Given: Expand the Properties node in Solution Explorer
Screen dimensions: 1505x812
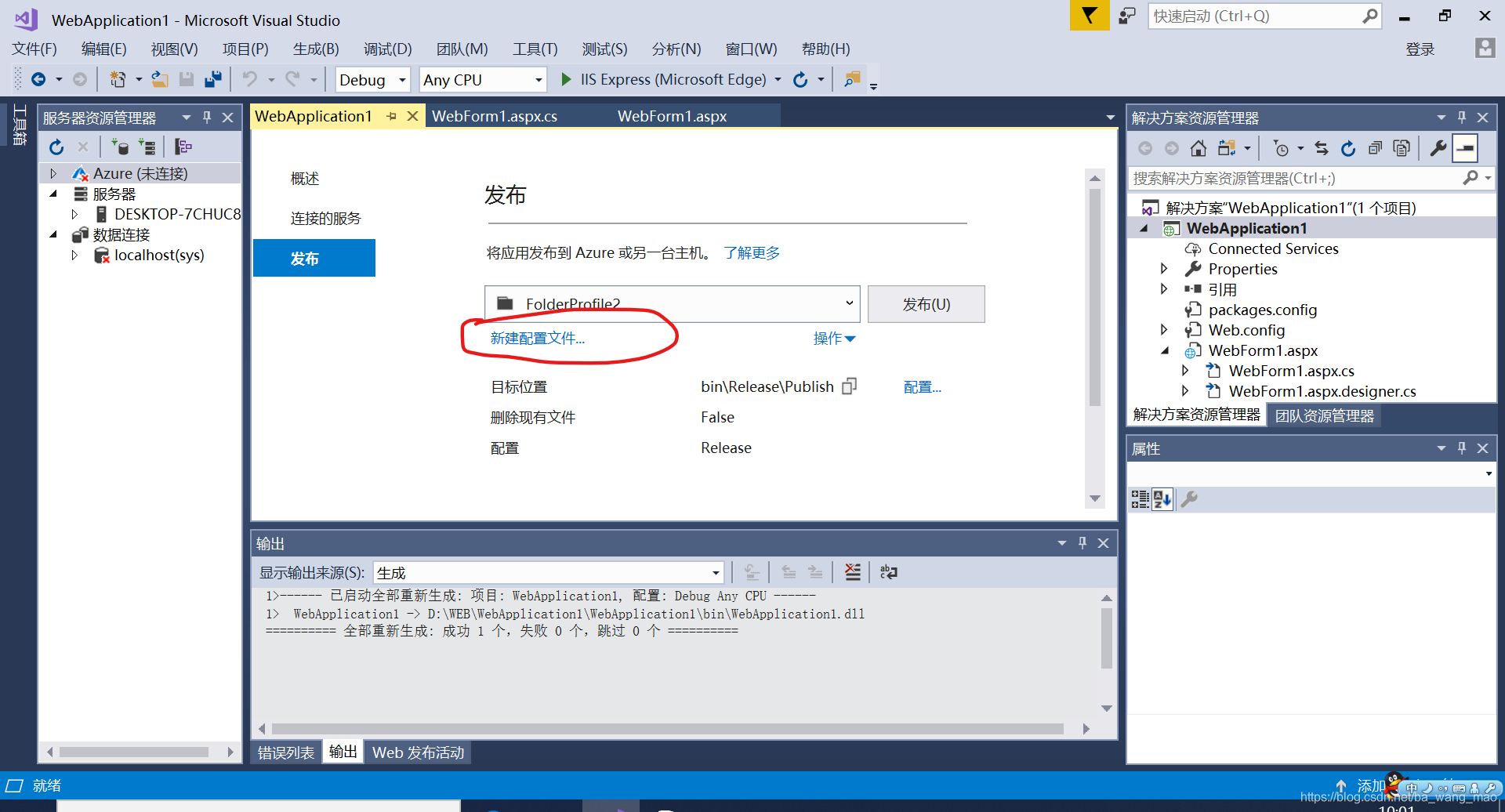Looking at the screenshot, I should [1164, 269].
